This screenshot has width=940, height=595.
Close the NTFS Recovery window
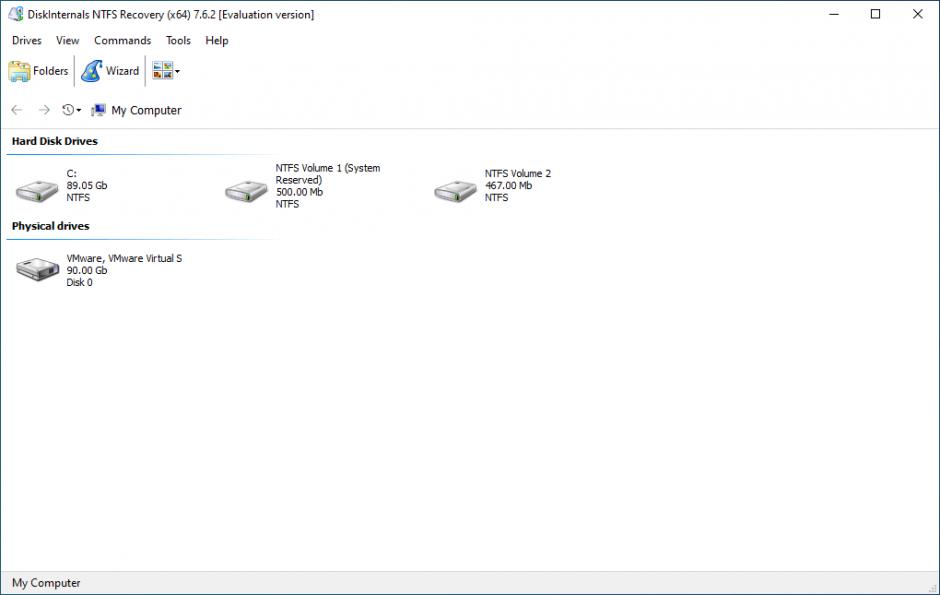917,14
